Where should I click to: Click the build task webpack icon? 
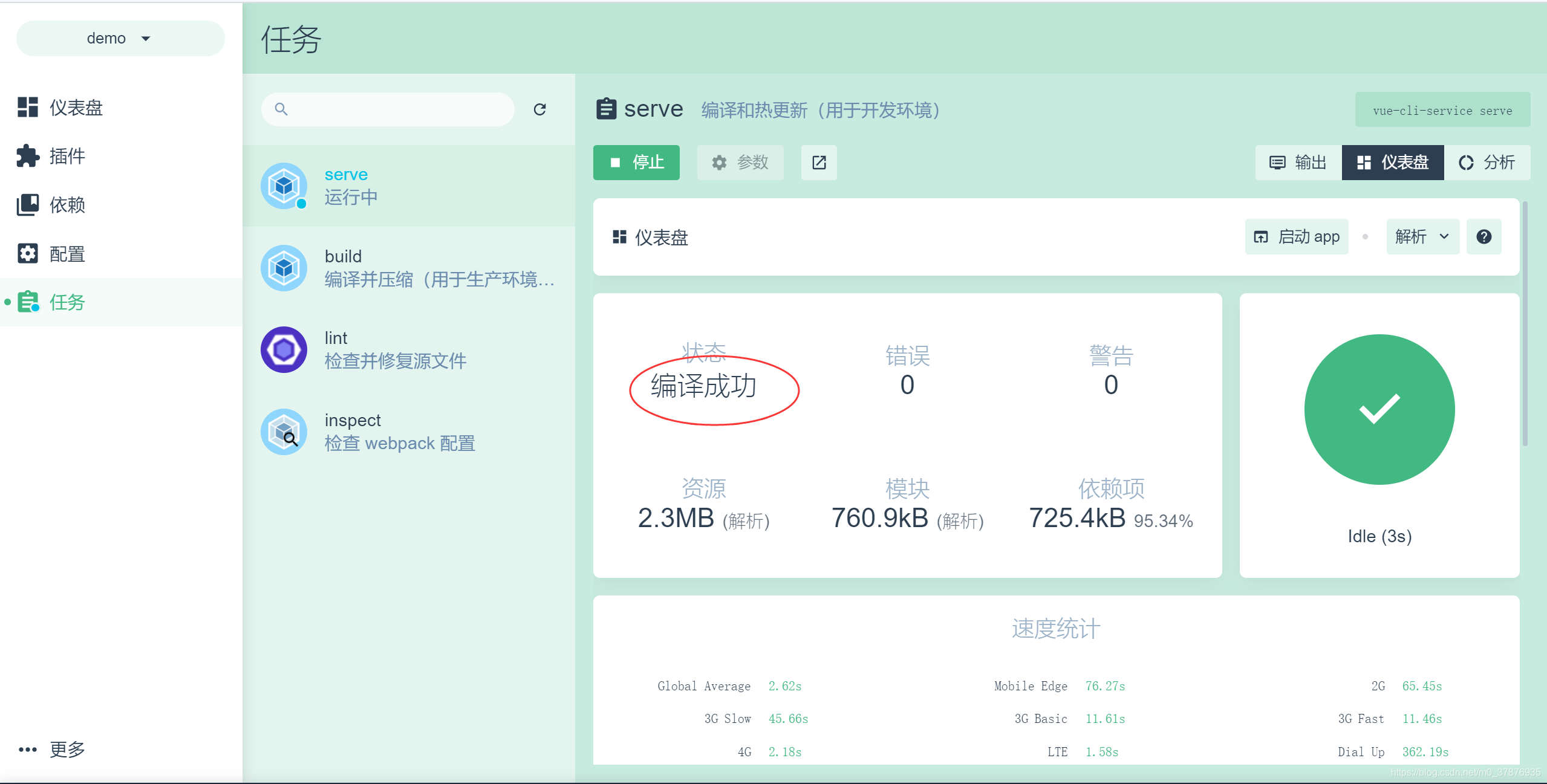point(284,268)
